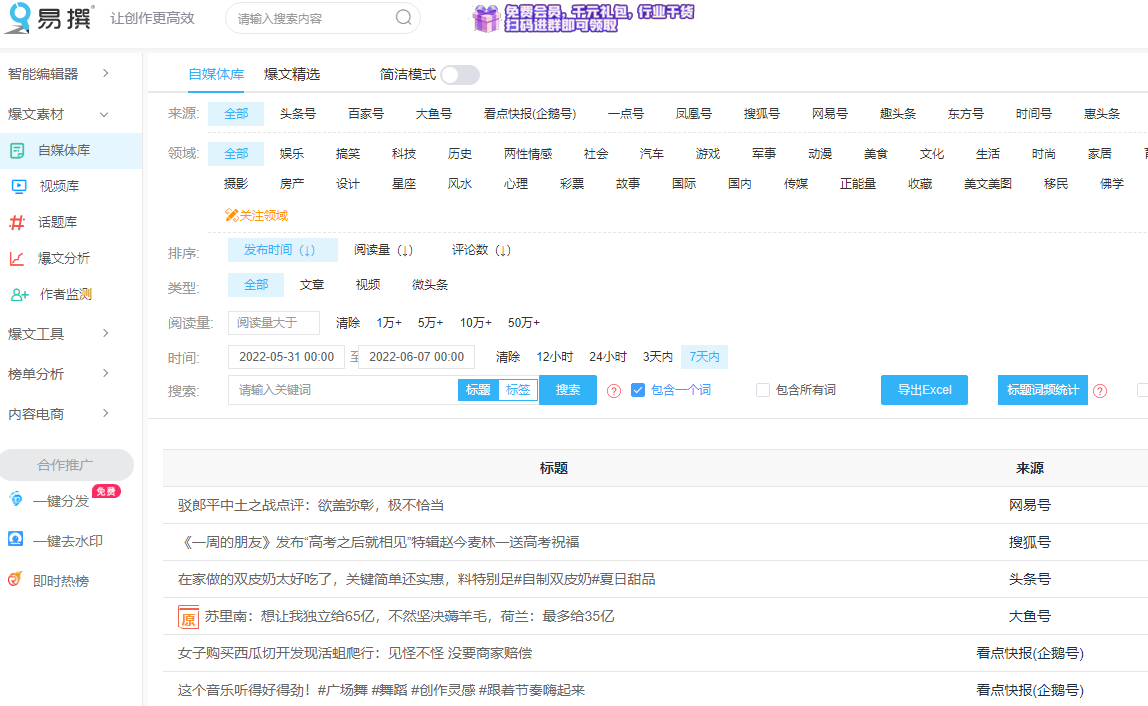Expand the 爆文工具 menu

[x=59, y=333]
